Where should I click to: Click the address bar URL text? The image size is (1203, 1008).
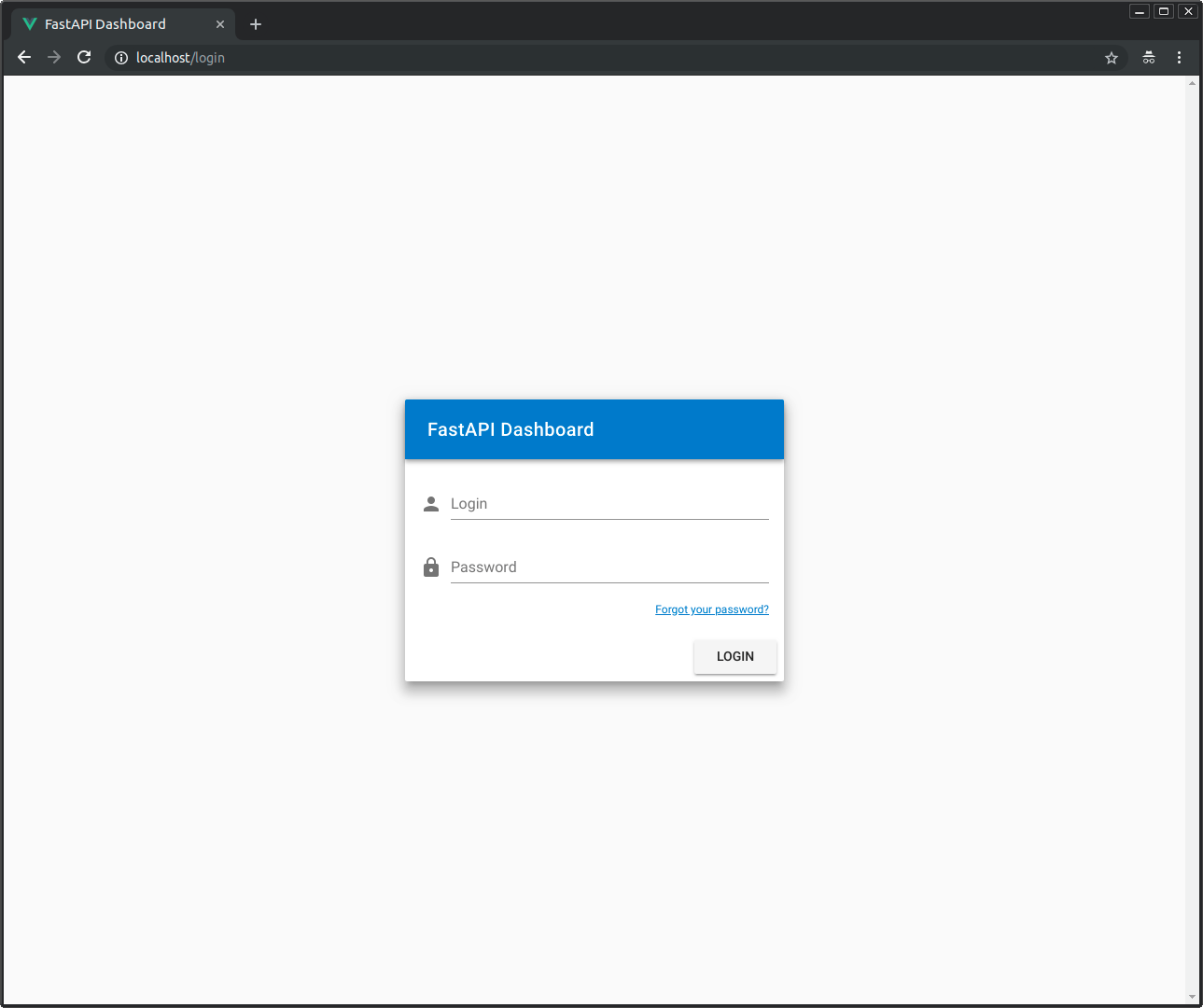pyautogui.click(x=180, y=57)
